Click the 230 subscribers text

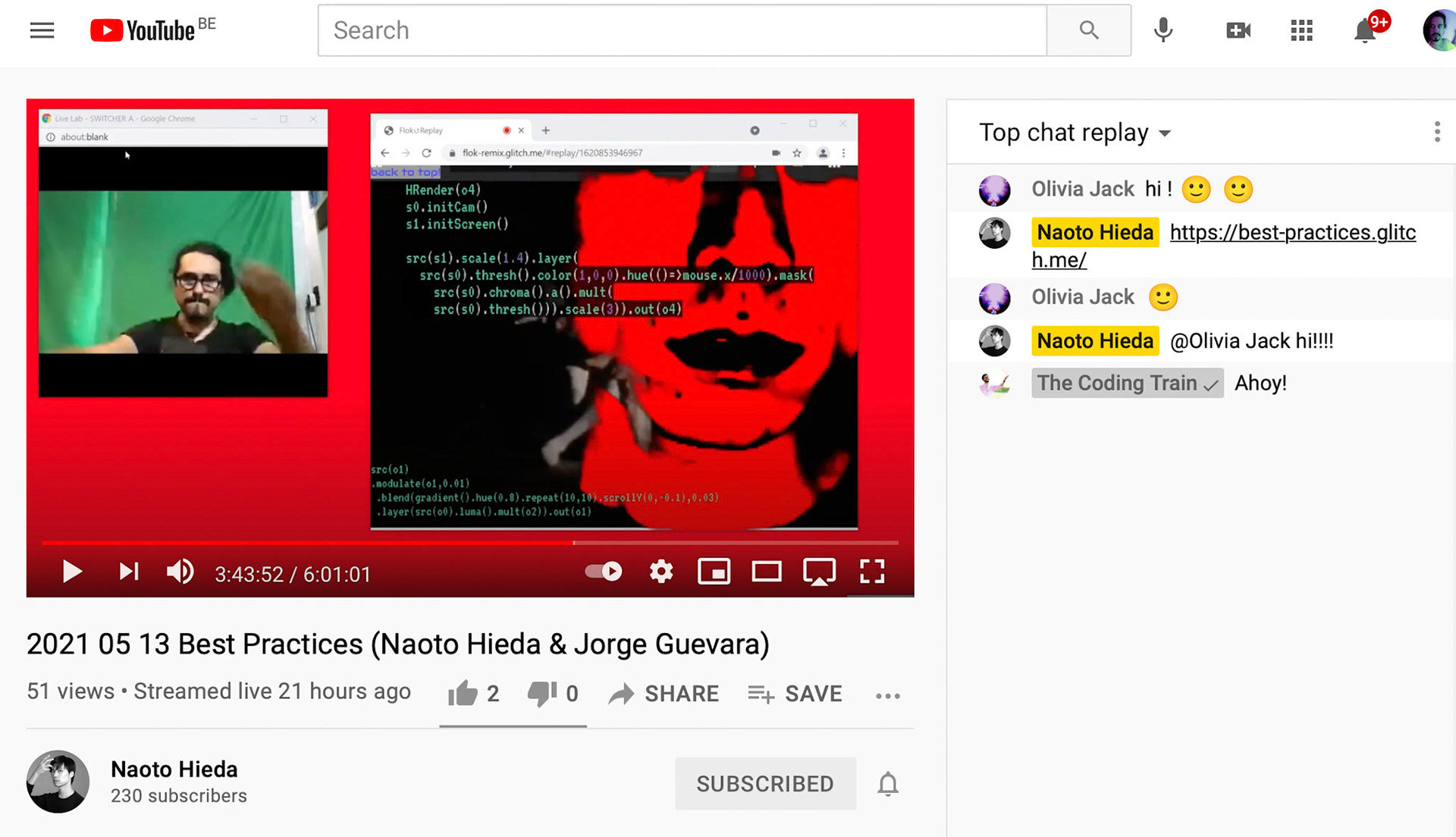coord(179,796)
